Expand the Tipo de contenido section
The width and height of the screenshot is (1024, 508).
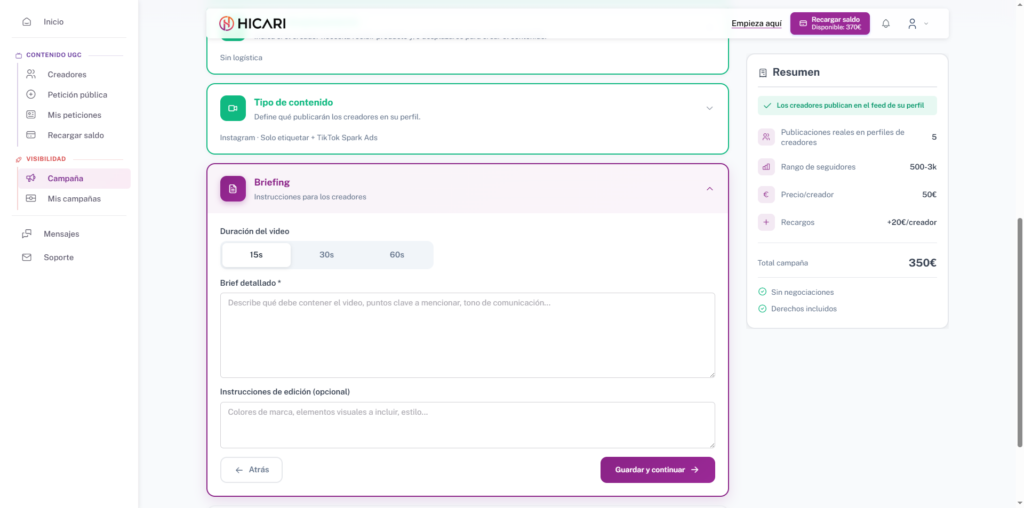(709, 108)
